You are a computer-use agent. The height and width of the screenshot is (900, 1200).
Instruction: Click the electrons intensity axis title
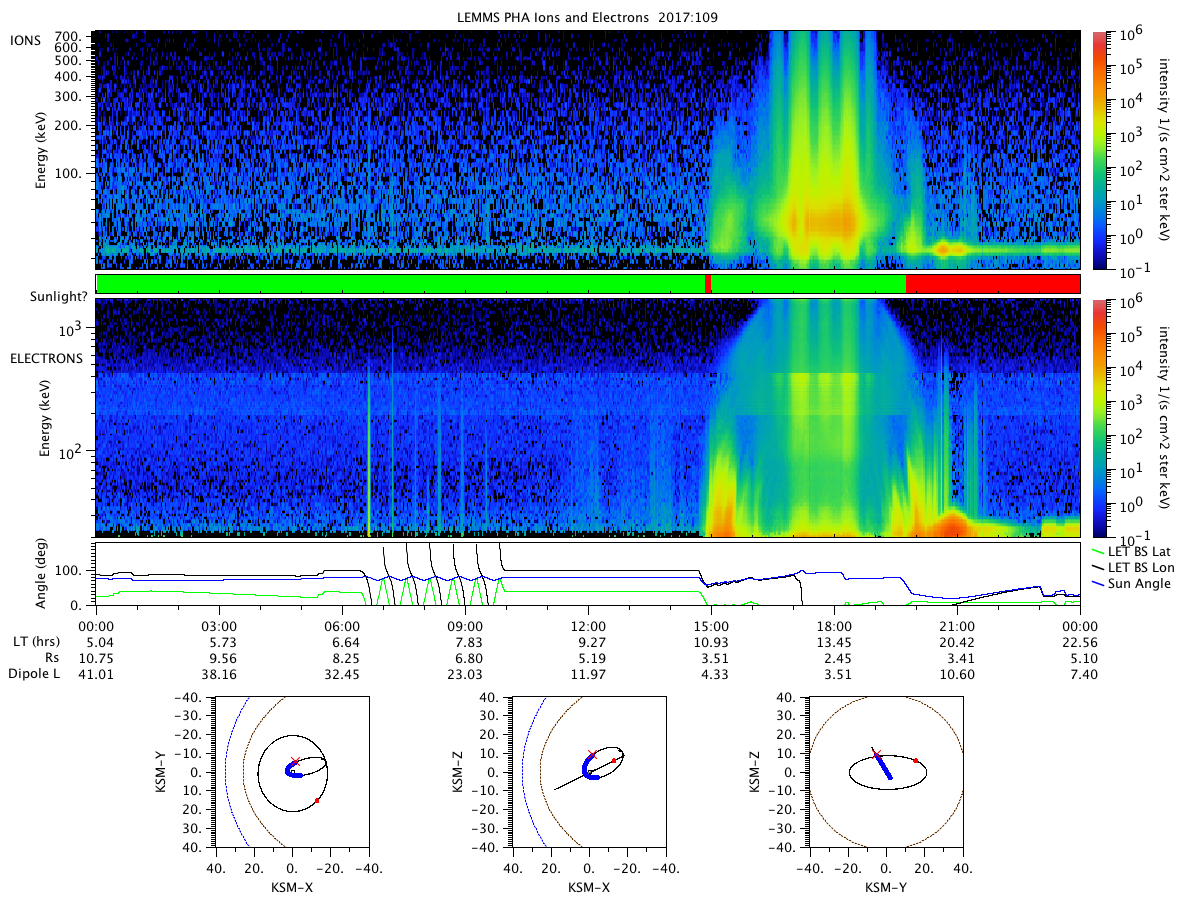click(x=1165, y=419)
